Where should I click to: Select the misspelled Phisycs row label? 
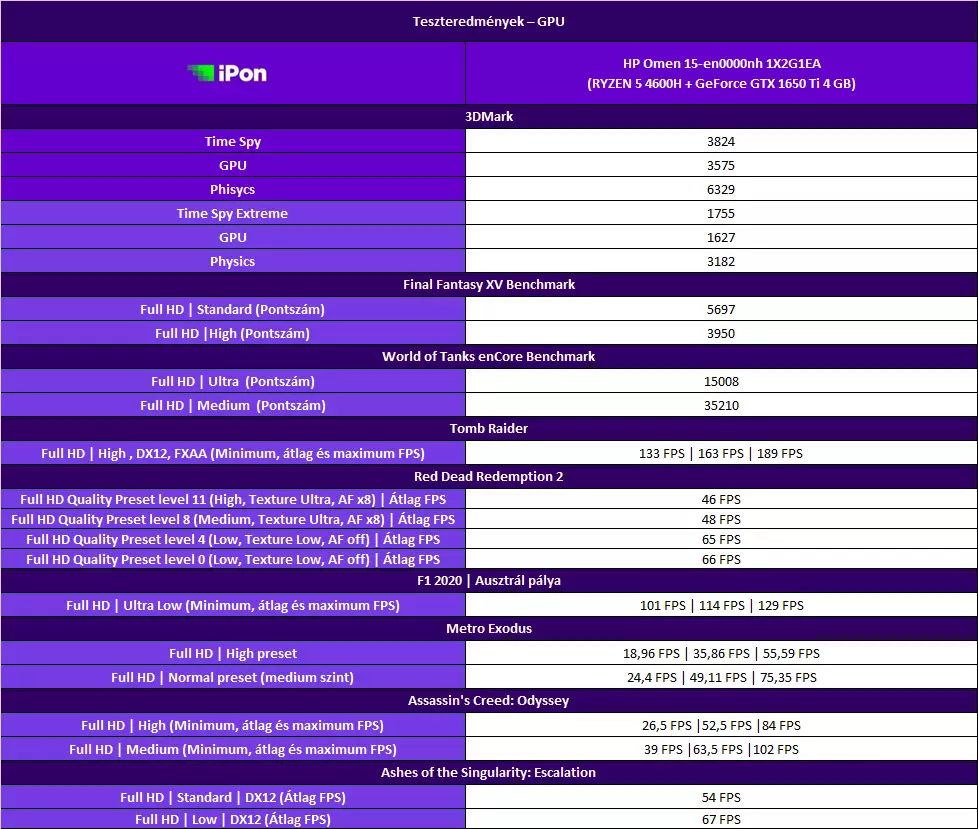[232, 189]
